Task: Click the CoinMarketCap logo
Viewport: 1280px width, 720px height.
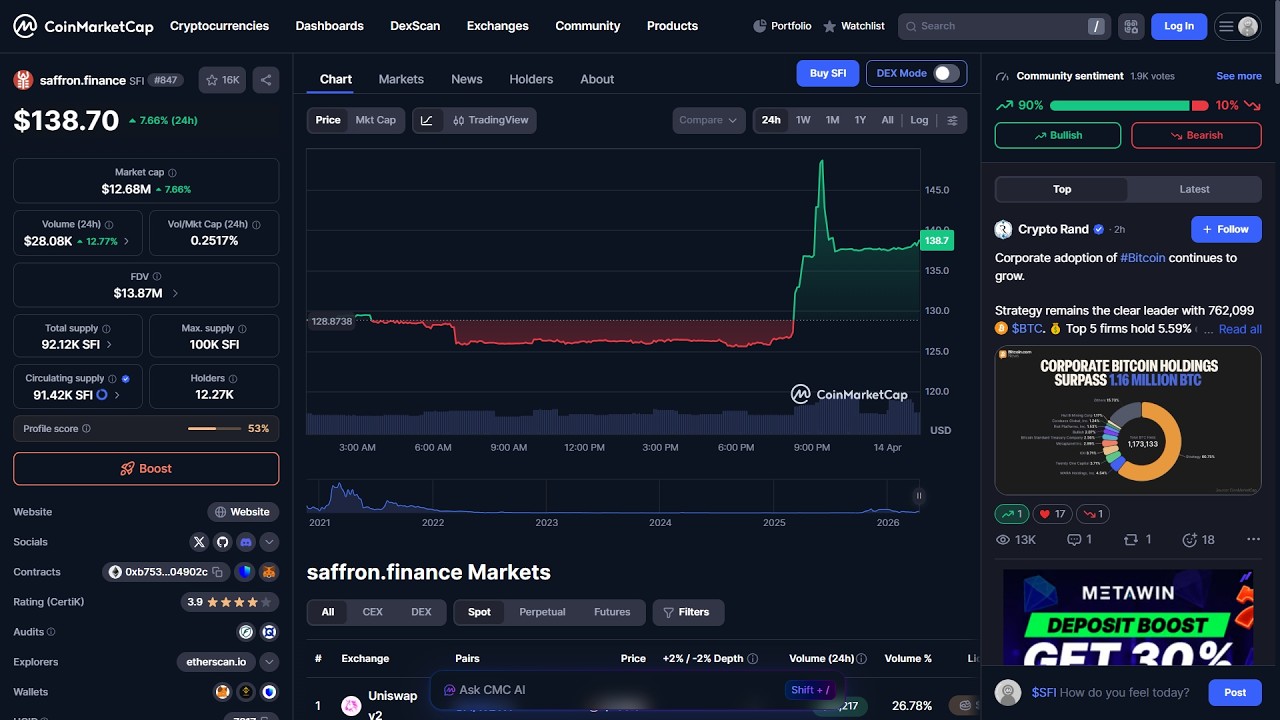Action: 83,26
